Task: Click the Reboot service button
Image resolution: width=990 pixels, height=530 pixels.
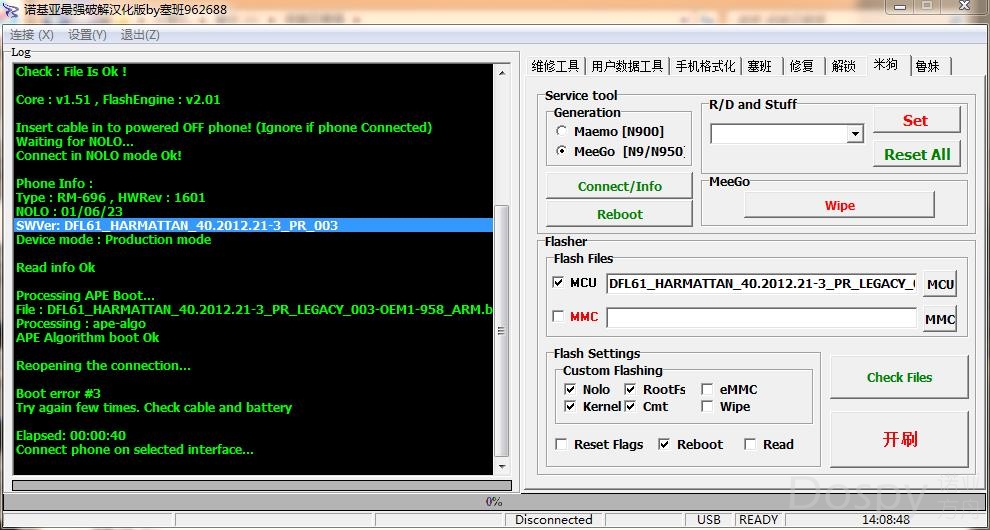Action: point(619,214)
